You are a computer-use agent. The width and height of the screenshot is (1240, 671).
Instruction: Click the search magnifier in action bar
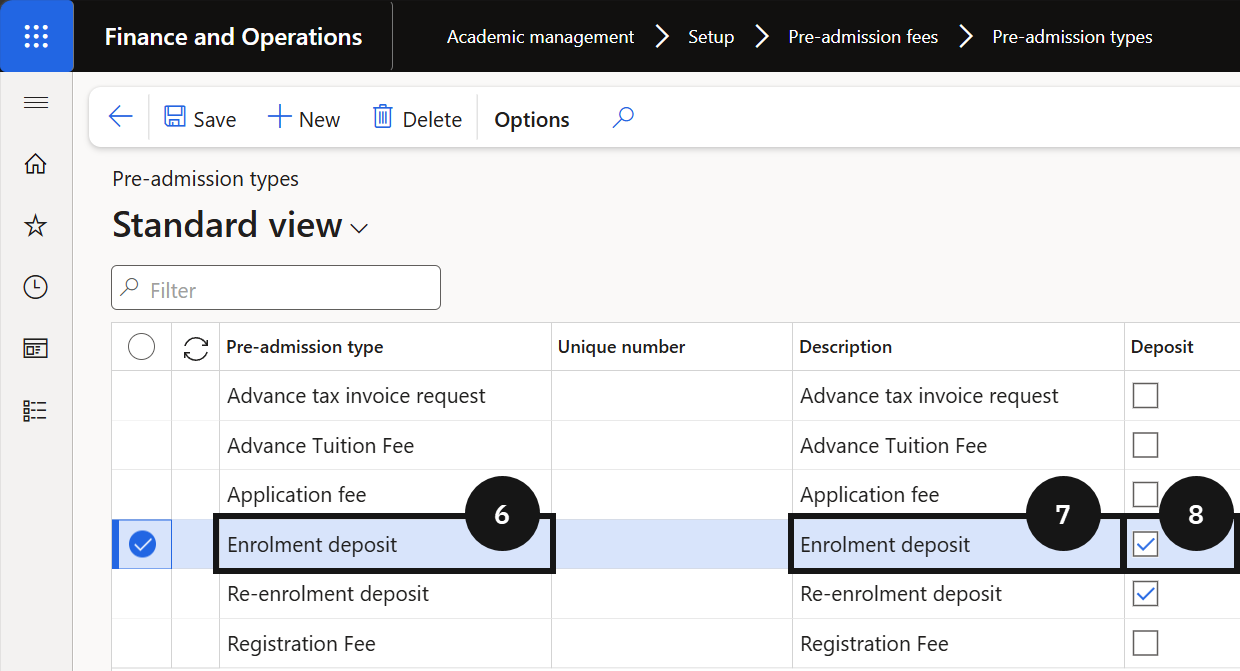[x=623, y=118]
